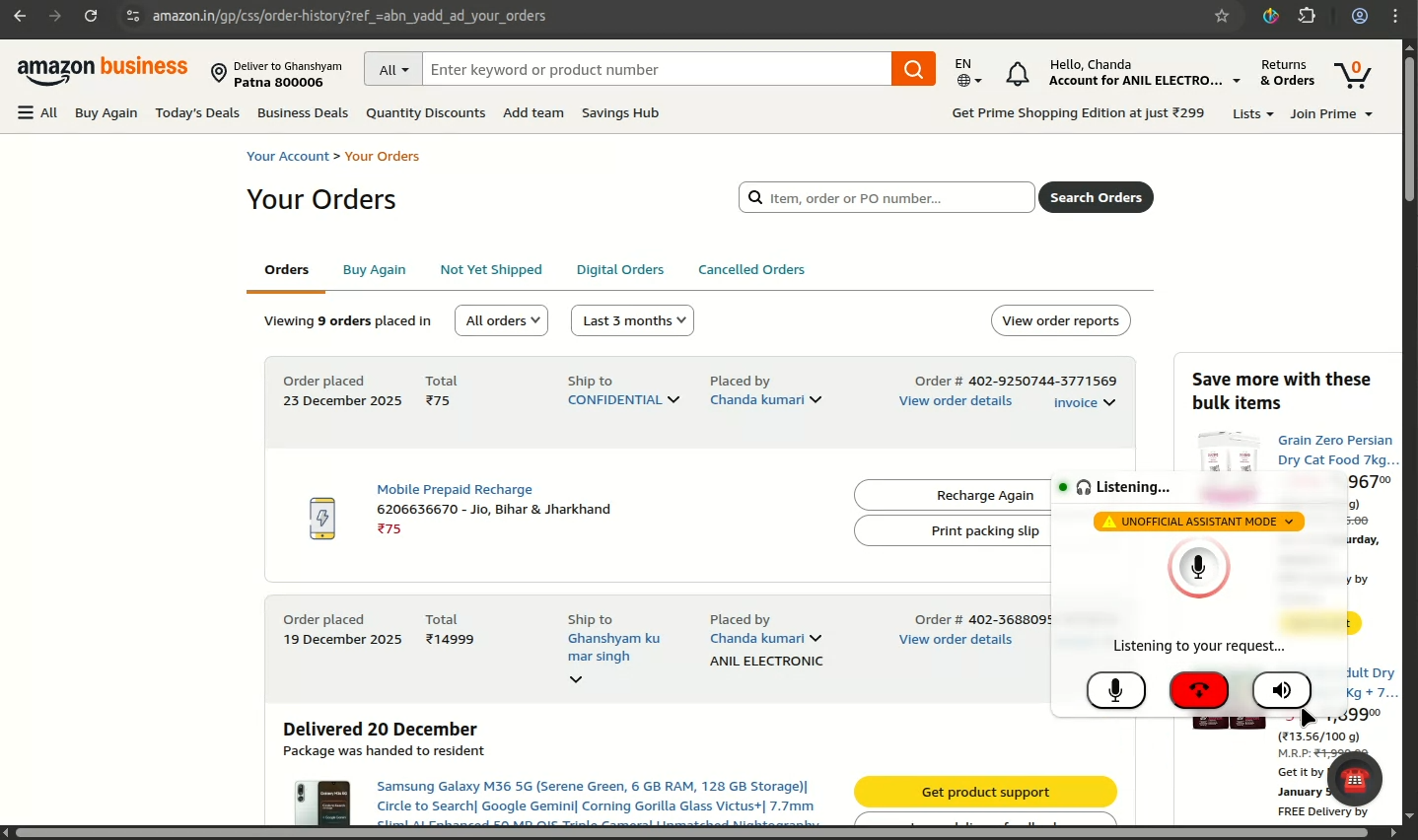Open the hamburger All menu
Viewport: 1418px width, 840px height.
tap(37, 113)
